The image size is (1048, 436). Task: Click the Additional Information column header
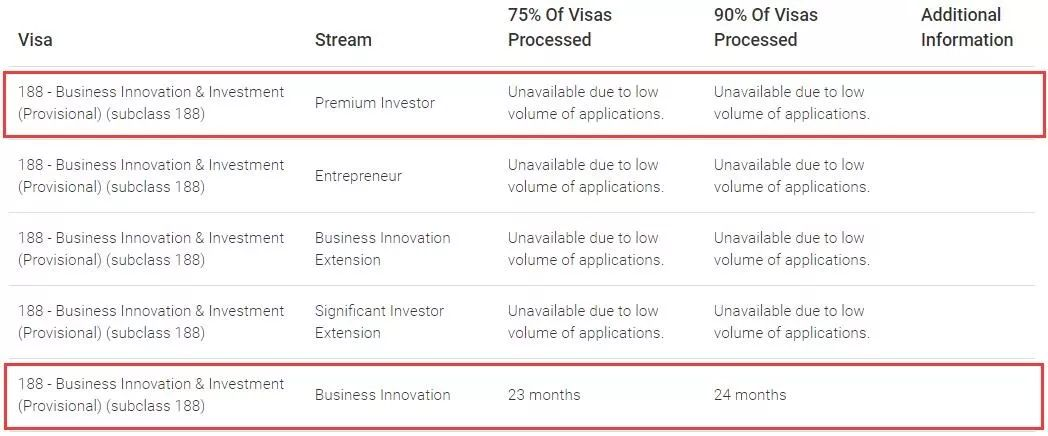tap(966, 28)
